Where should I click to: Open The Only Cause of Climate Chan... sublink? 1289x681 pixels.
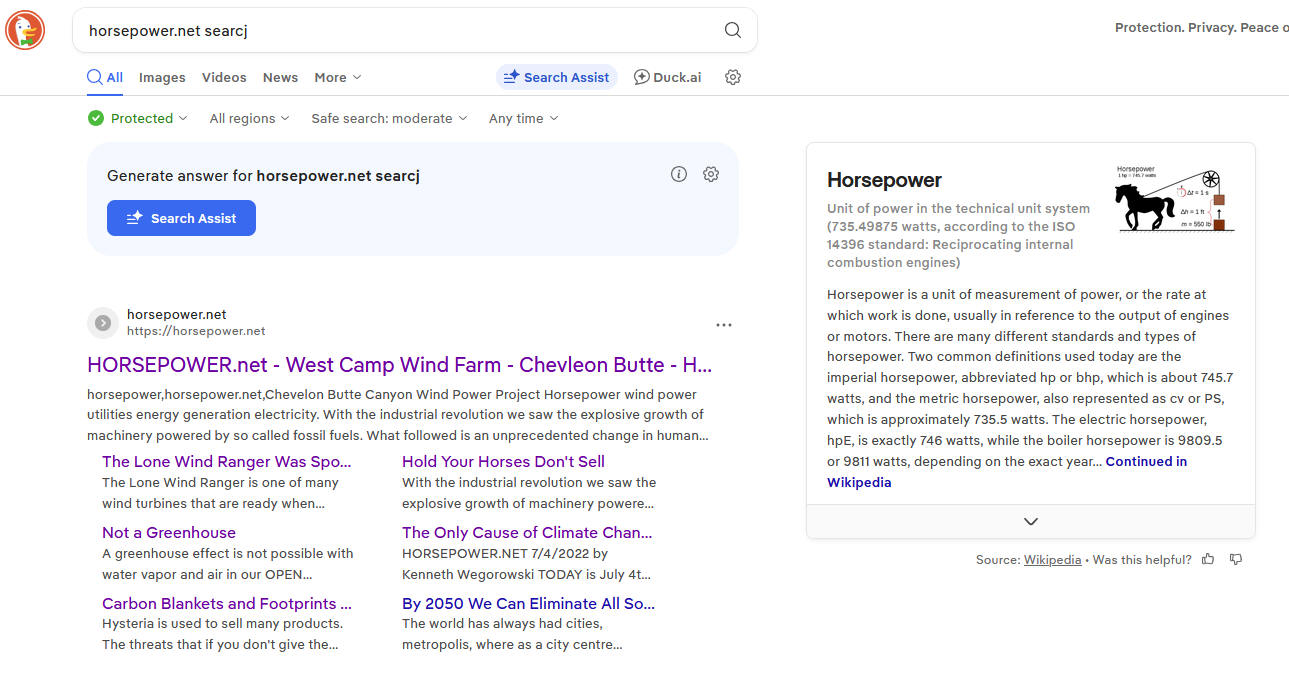click(x=527, y=532)
